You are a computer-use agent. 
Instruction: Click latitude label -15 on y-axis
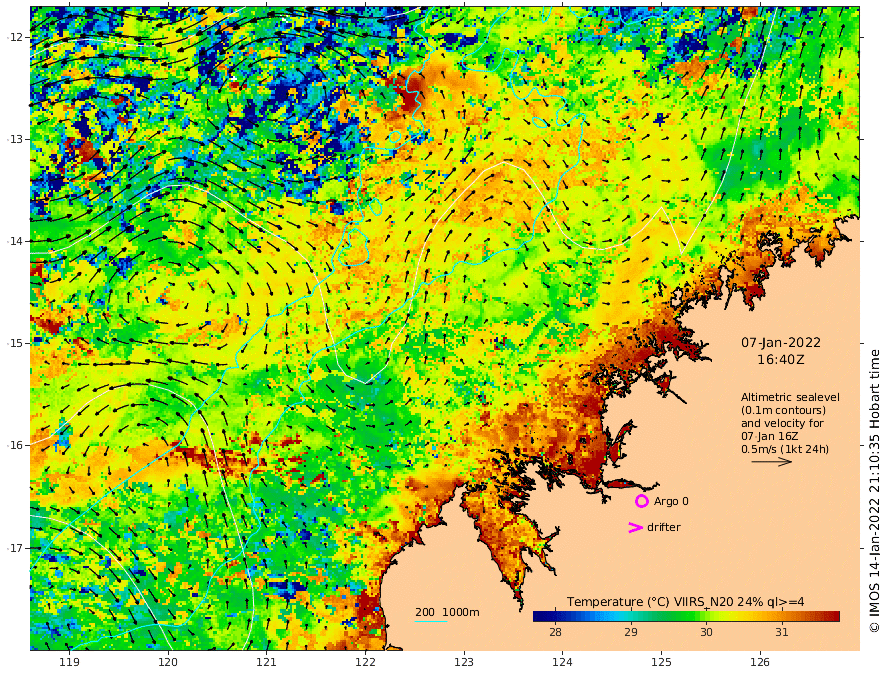tap(15, 343)
